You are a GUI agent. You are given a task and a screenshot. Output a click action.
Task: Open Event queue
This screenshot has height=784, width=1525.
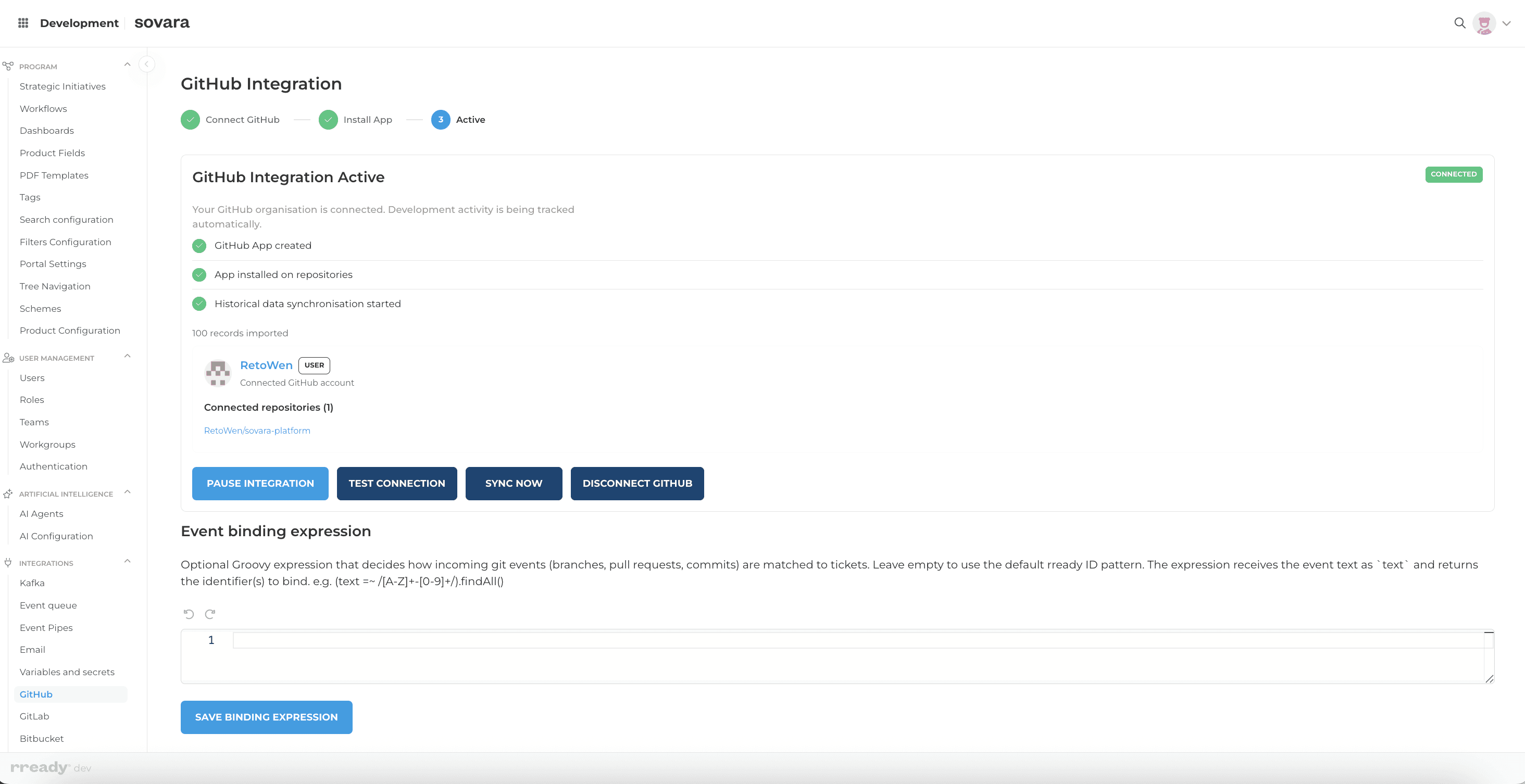pos(48,605)
